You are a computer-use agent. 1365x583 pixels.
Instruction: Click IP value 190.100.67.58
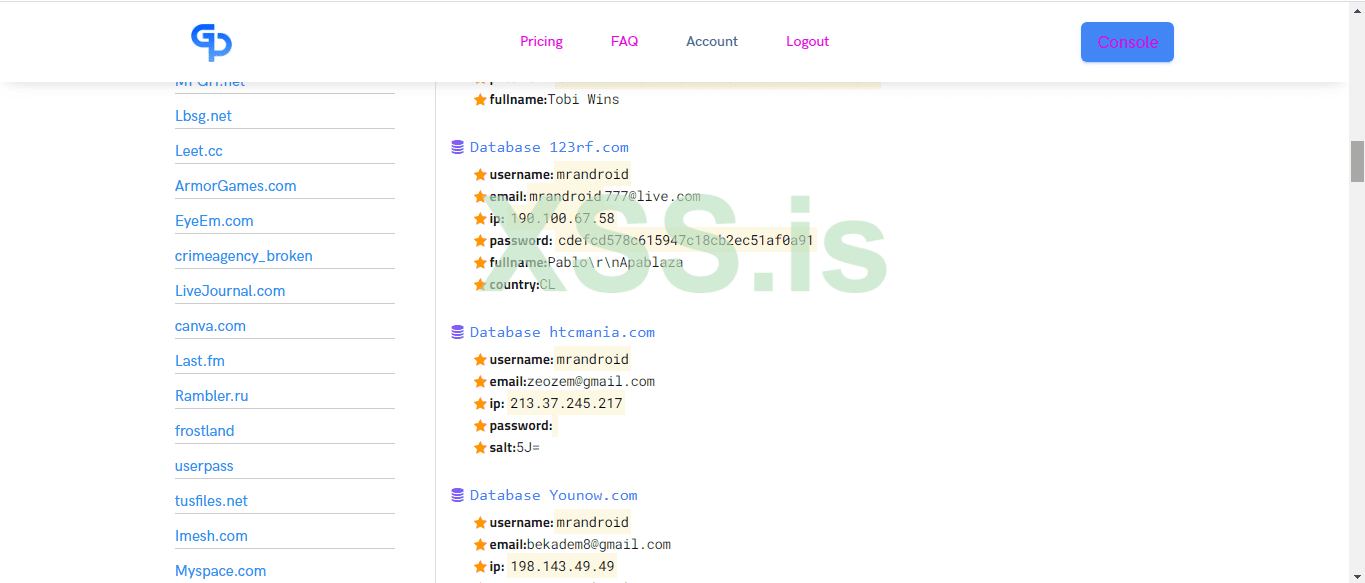[562, 218]
